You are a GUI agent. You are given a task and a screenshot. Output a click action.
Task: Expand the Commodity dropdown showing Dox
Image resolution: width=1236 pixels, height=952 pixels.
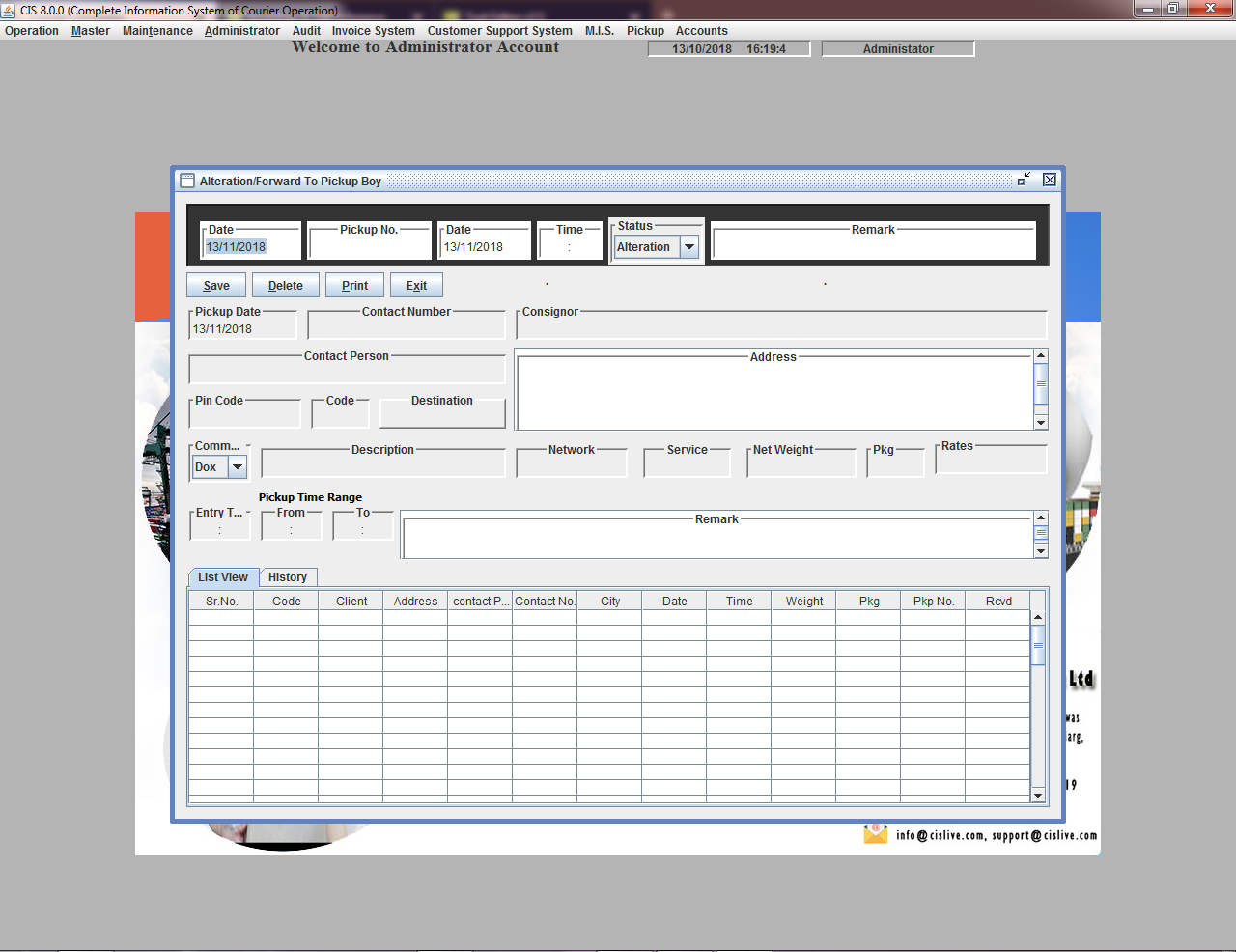point(238,467)
